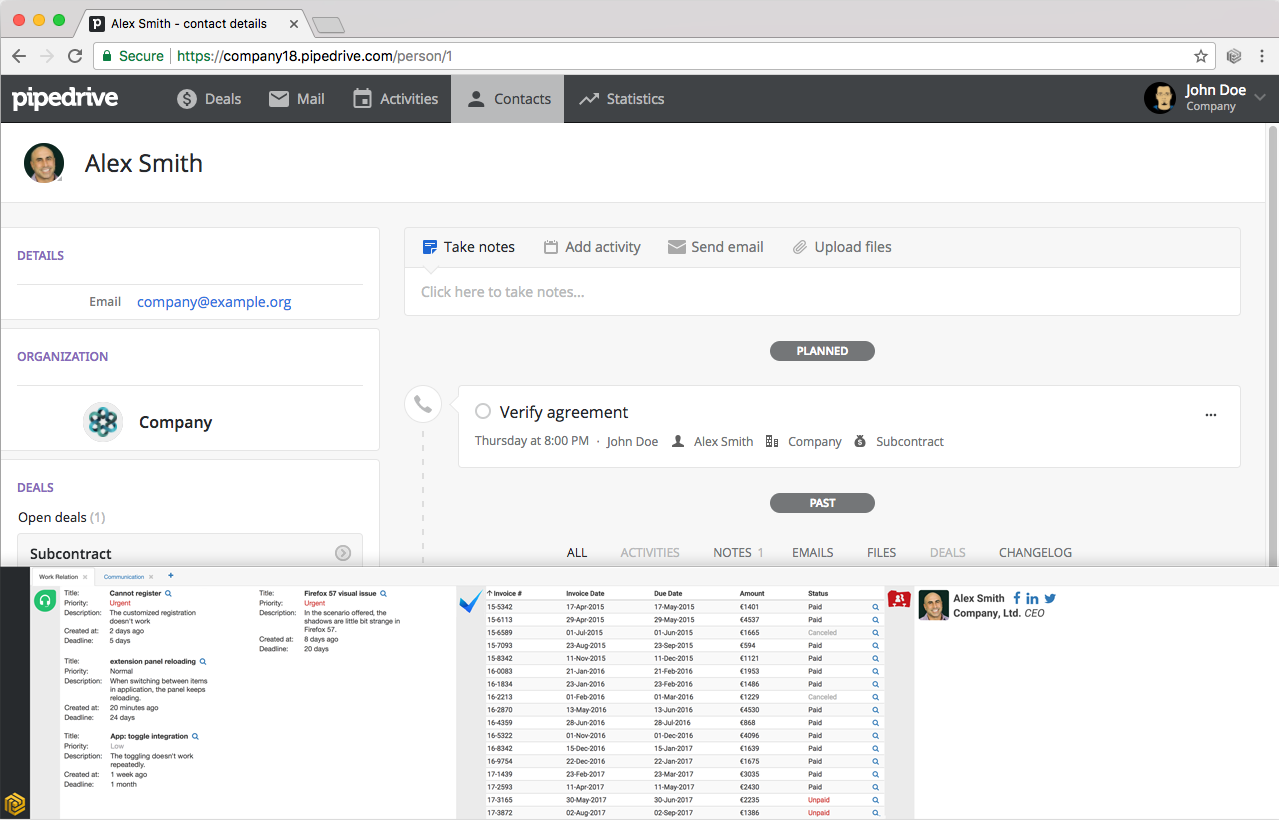Viewport: 1279px width, 820px height.
Task: Filter past items by ACTIVITIES
Action: click(650, 553)
